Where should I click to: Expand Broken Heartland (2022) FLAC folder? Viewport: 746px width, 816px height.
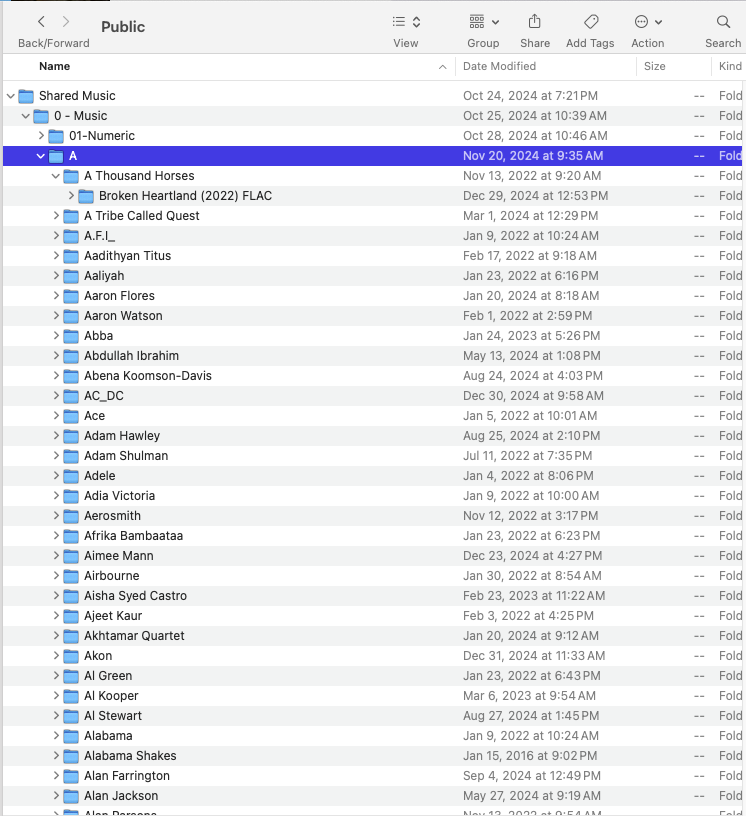(71, 196)
